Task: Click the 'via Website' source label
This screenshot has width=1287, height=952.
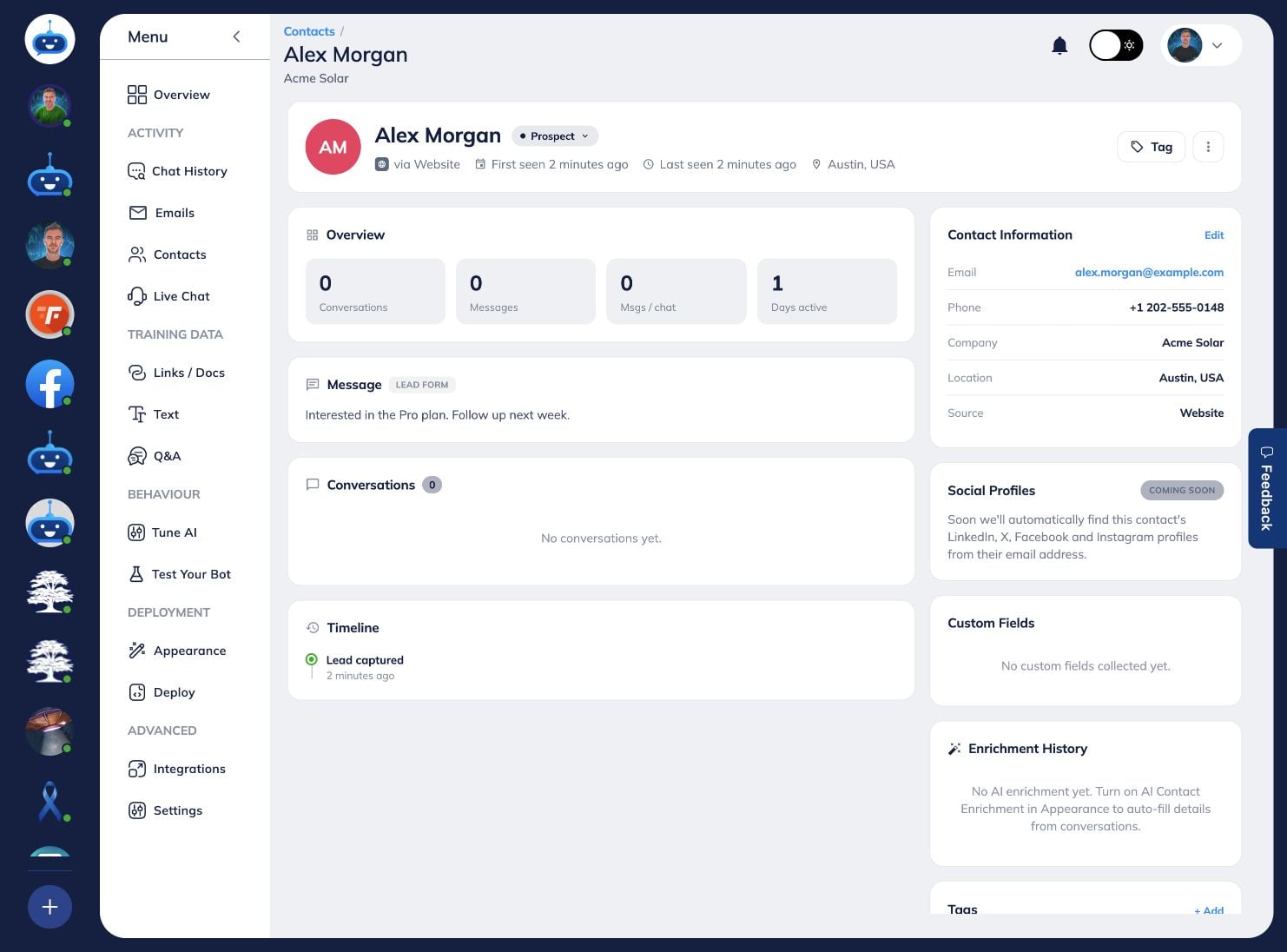Action: click(418, 164)
